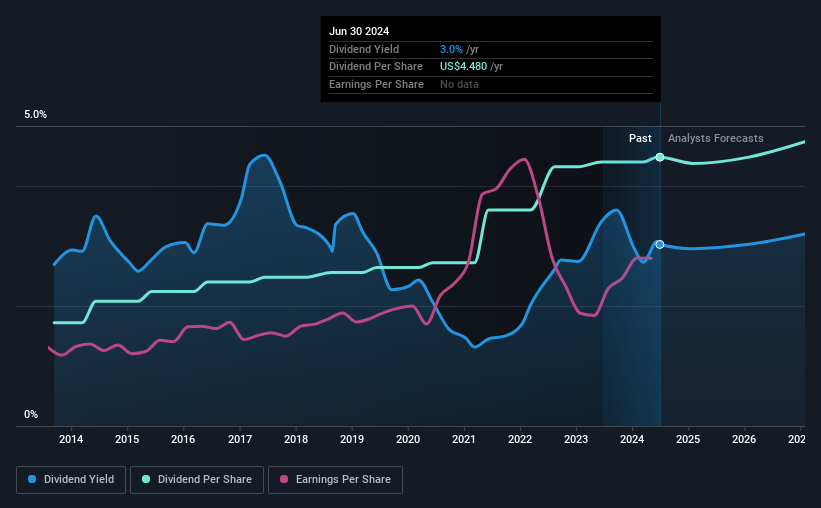Image resolution: width=821 pixels, height=508 pixels.
Task: Click the 'Jun 30 2024' tooltip date
Action: pyautogui.click(x=359, y=31)
